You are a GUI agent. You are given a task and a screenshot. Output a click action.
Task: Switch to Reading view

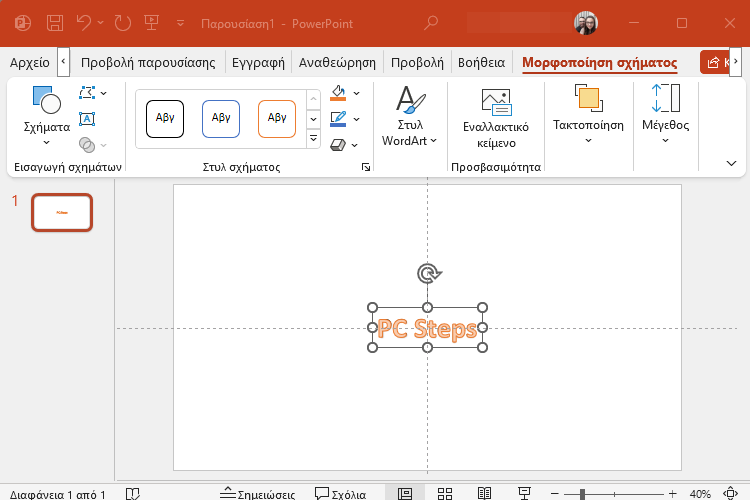(485, 493)
